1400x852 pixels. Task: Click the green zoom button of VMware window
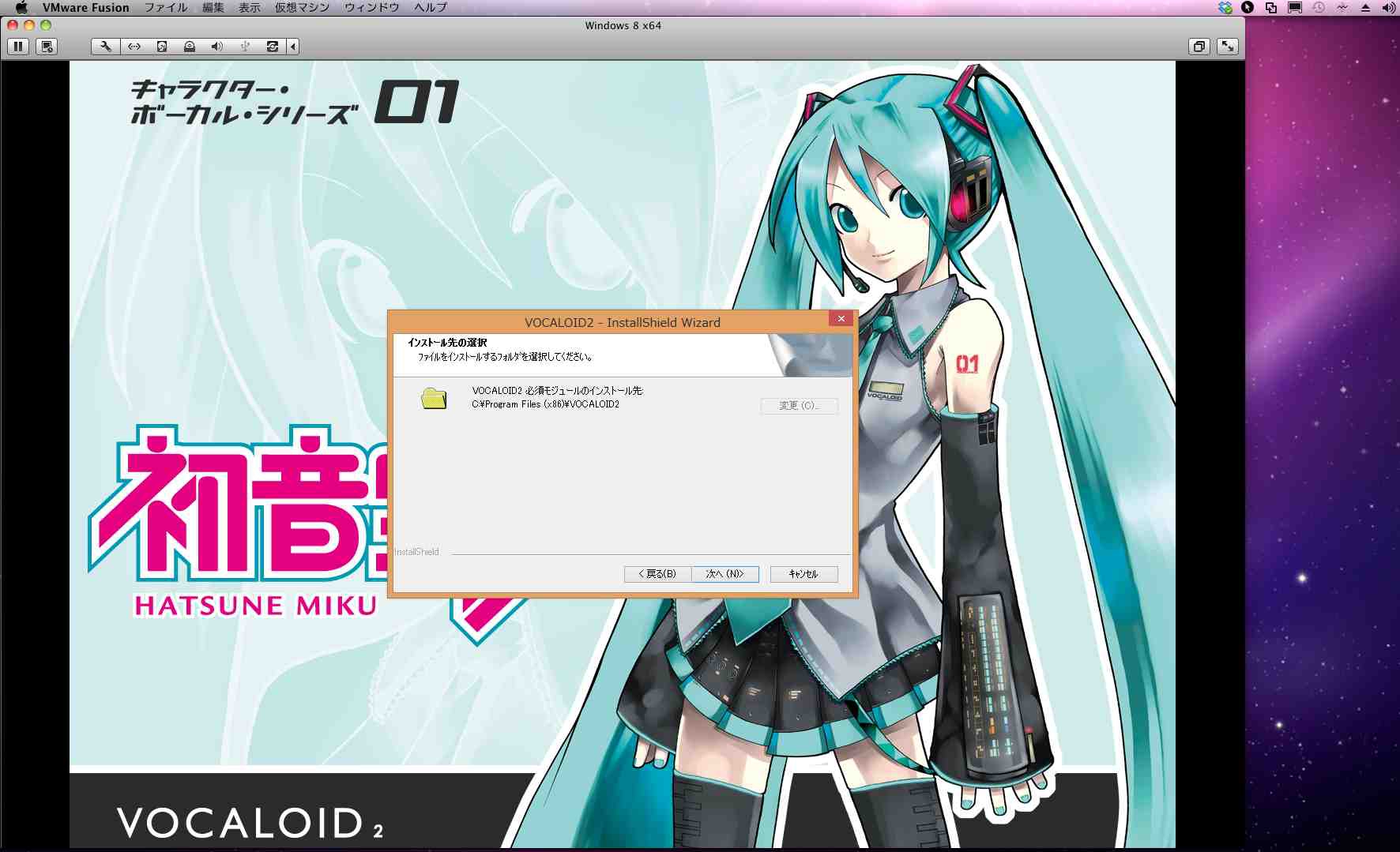point(46,25)
